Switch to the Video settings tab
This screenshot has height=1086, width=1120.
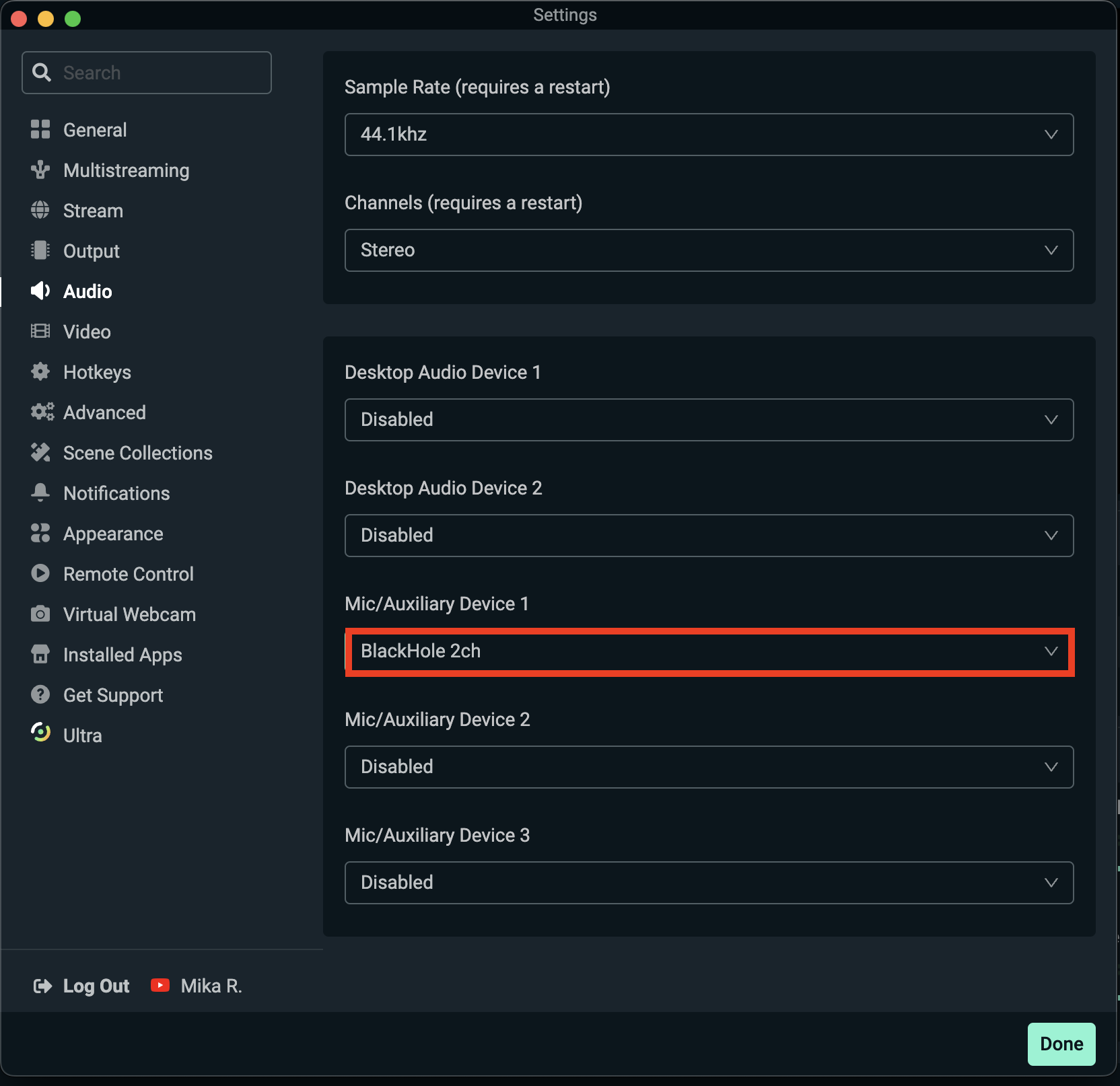coord(86,331)
